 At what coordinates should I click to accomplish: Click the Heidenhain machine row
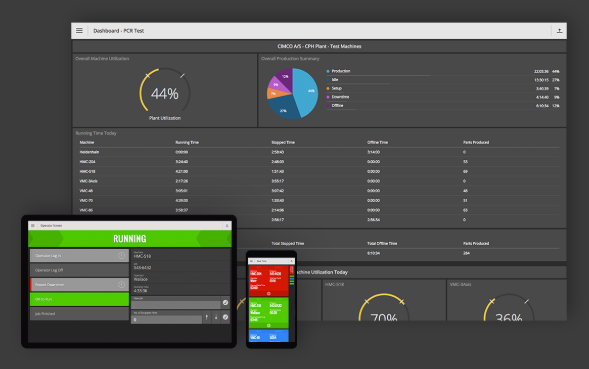319,152
